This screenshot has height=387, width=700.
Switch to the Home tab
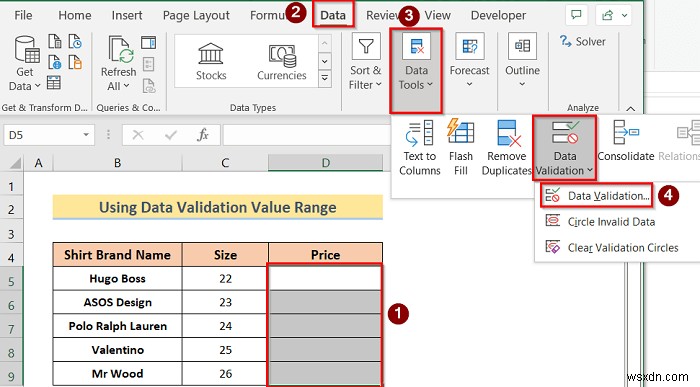75,15
